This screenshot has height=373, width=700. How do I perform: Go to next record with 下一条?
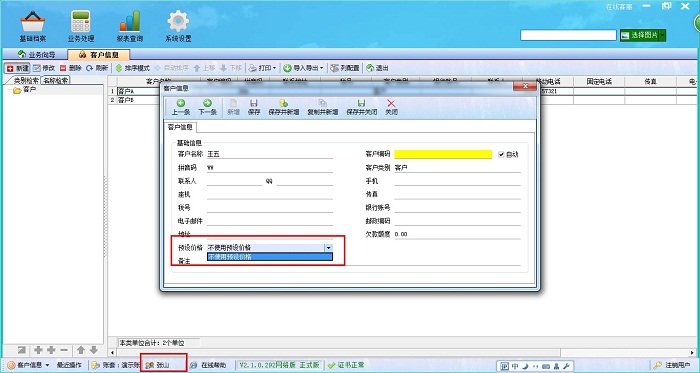click(x=207, y=107)
